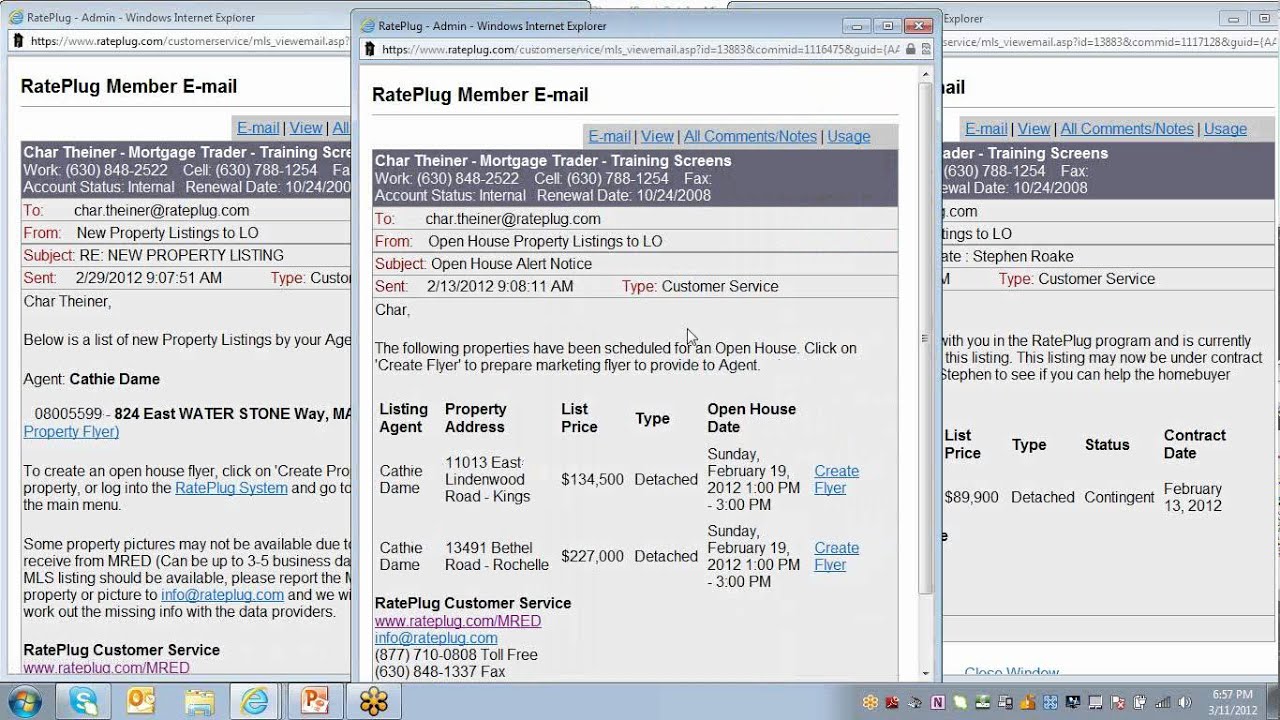
Task: Open the Windows Start menu
Action: click(x=23, y=700)
